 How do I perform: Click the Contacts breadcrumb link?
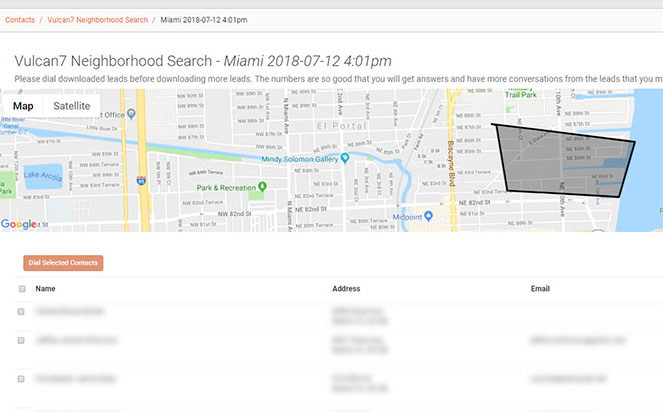[20, 20]
